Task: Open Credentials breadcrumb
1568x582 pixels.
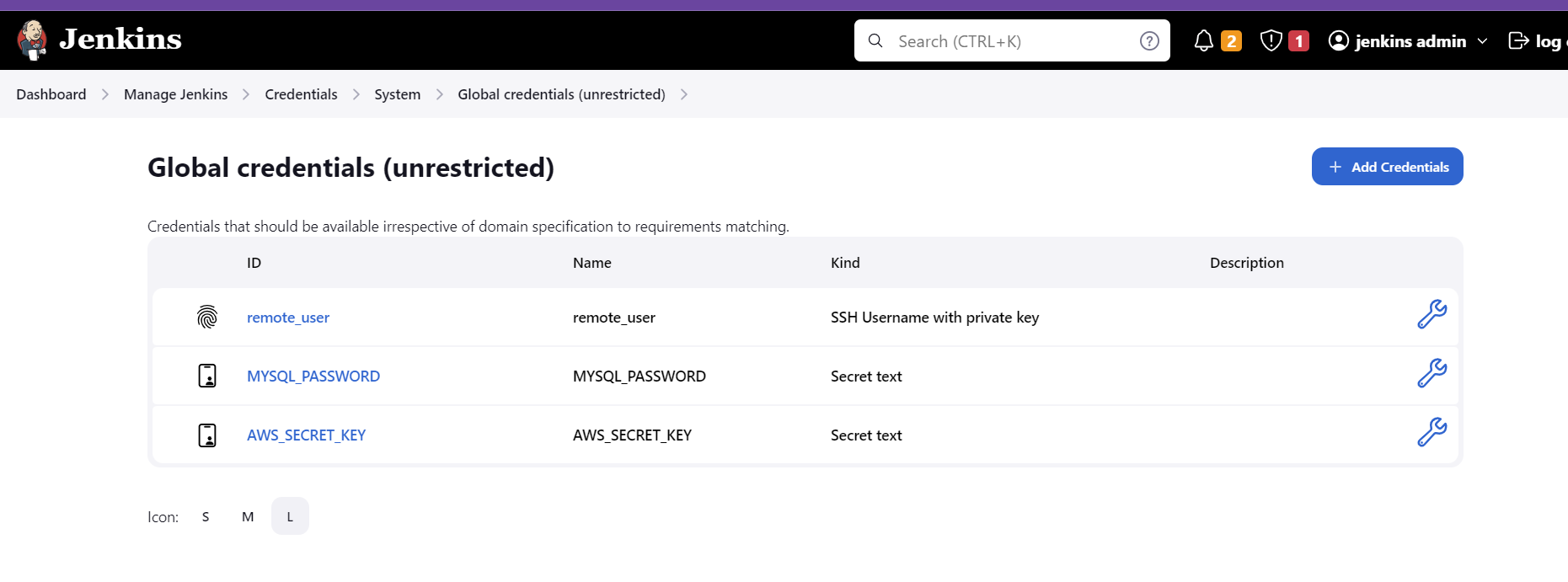Action: (301, 94)
